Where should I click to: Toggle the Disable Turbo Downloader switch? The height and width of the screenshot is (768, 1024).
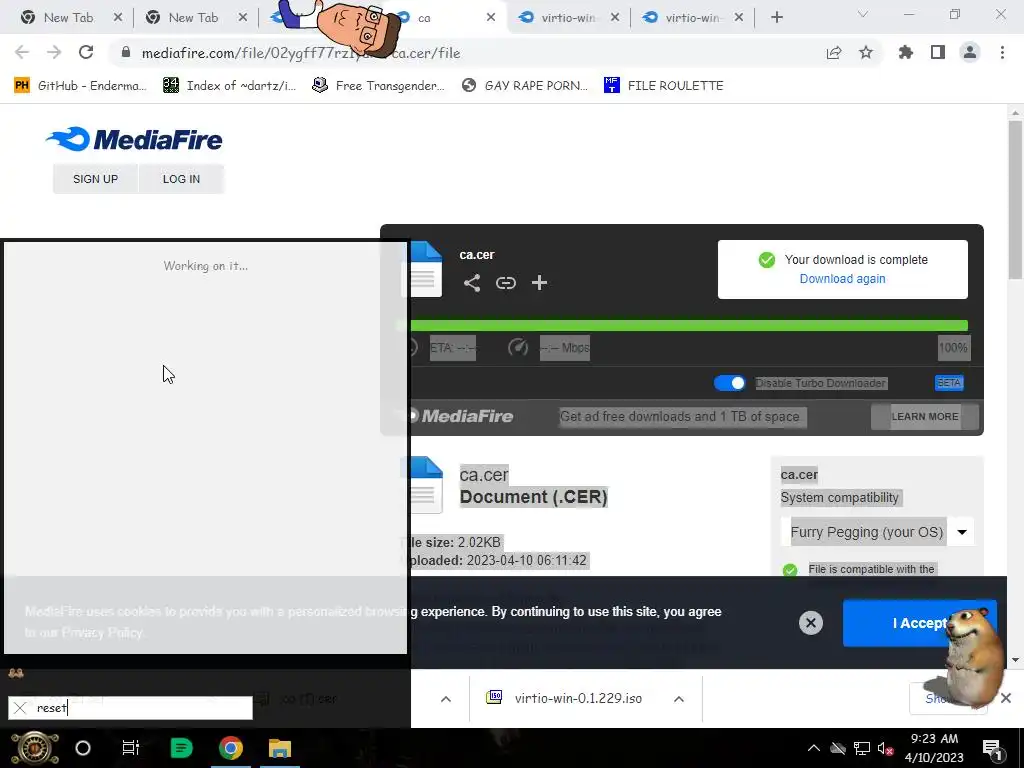[x=729, y=383]
